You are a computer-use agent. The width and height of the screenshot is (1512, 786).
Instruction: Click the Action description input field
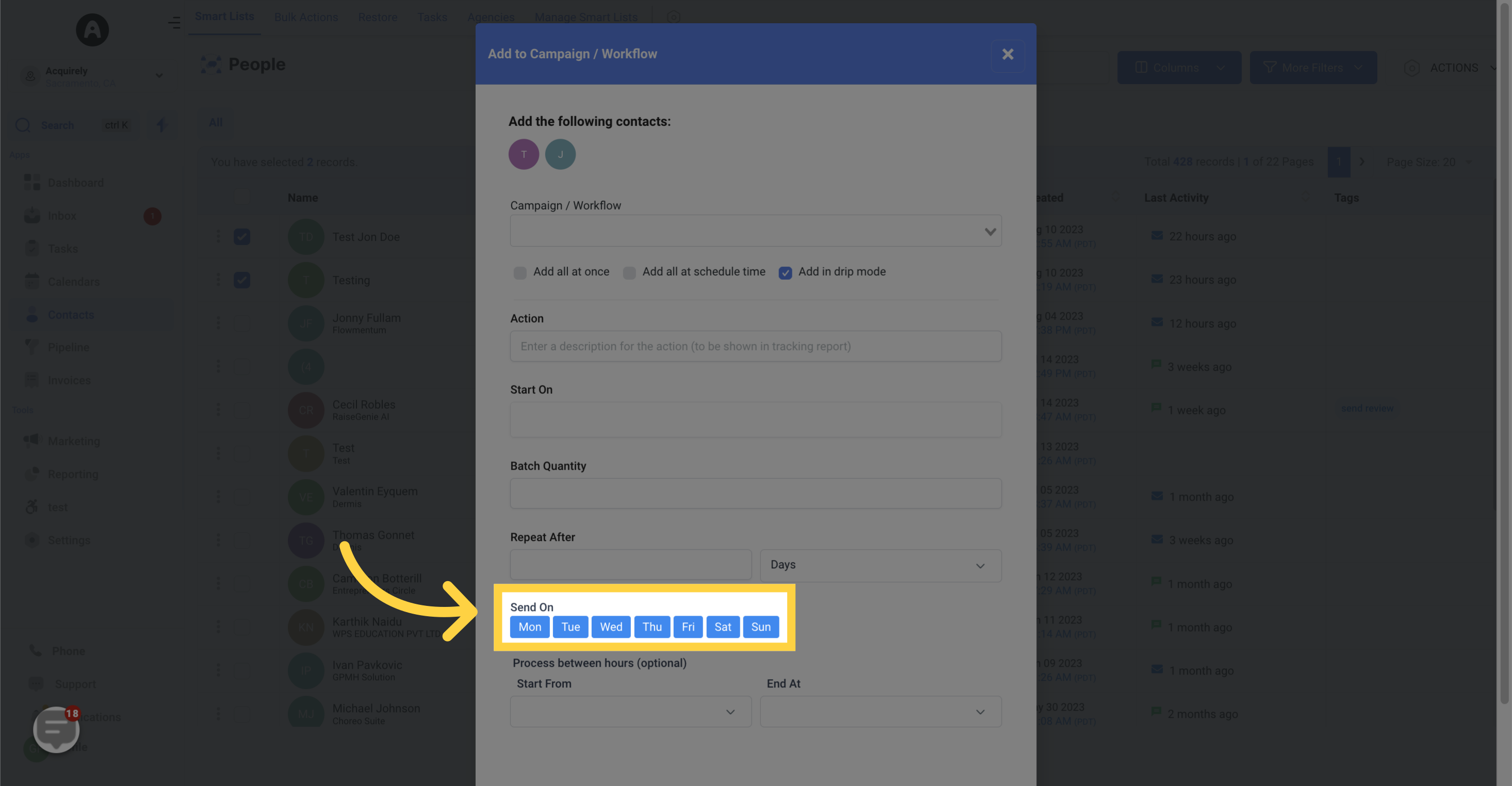(x=755, y=346)
